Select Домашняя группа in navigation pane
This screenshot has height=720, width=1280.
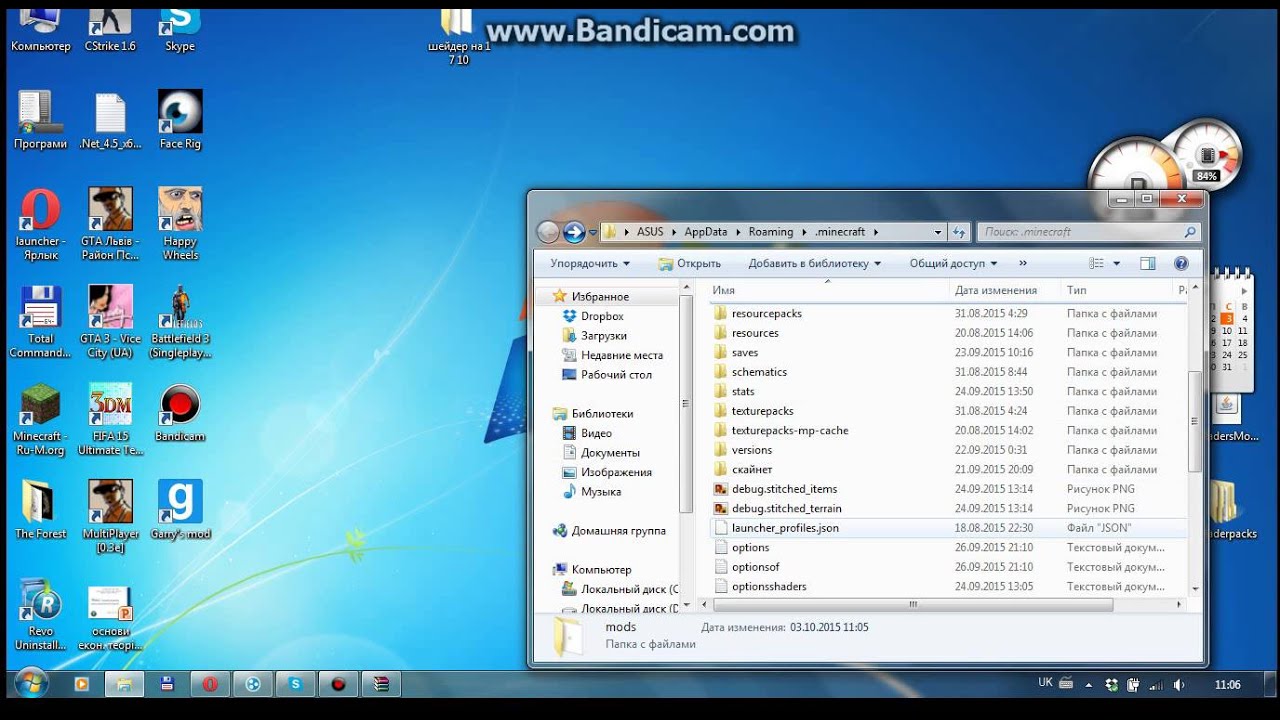point(618,531)
